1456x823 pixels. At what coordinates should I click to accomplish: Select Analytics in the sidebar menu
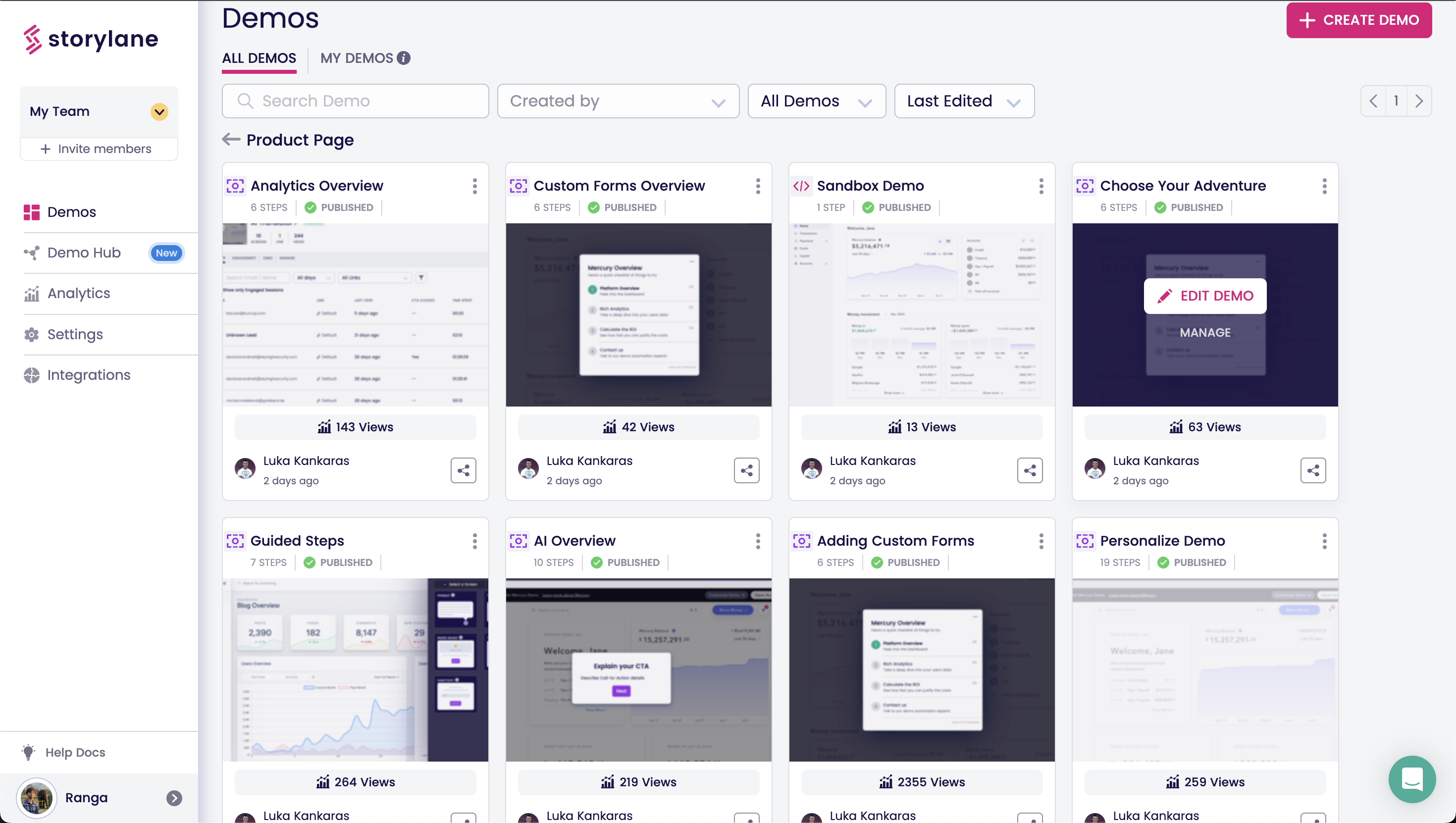79,293
